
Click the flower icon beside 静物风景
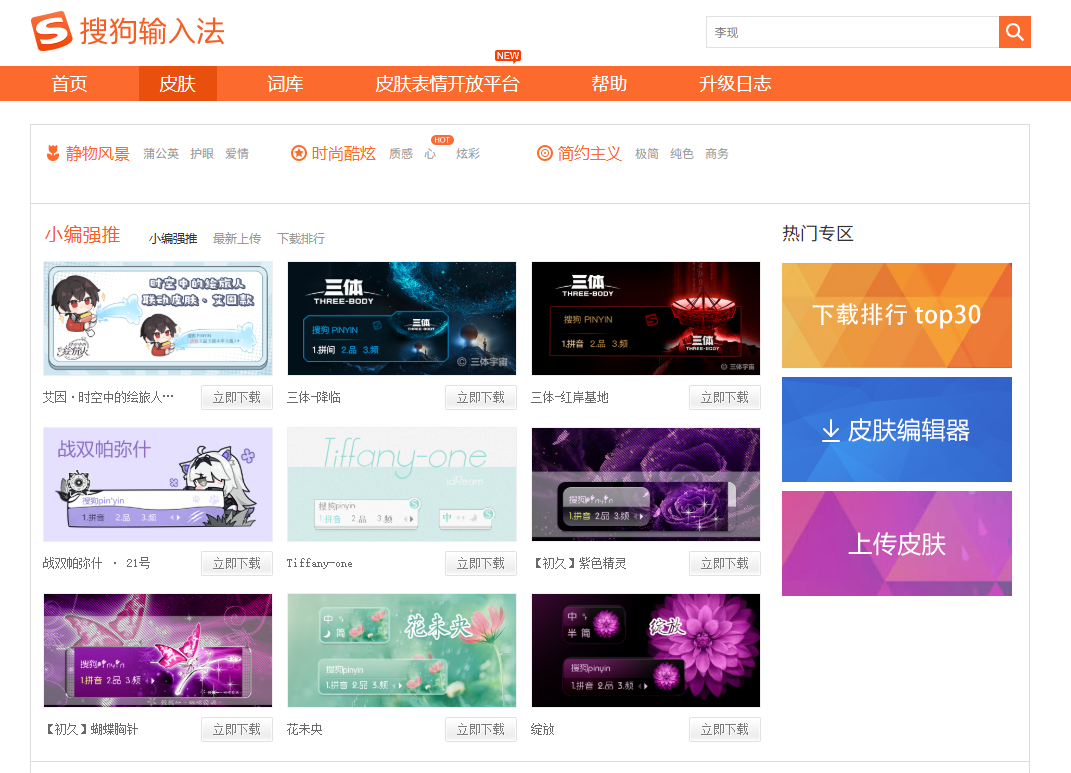click(53, 153)
